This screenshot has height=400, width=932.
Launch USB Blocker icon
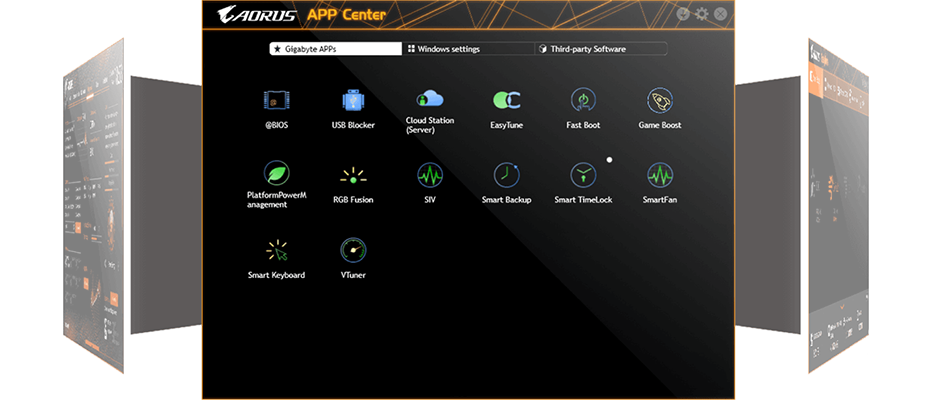coord(353,100)
